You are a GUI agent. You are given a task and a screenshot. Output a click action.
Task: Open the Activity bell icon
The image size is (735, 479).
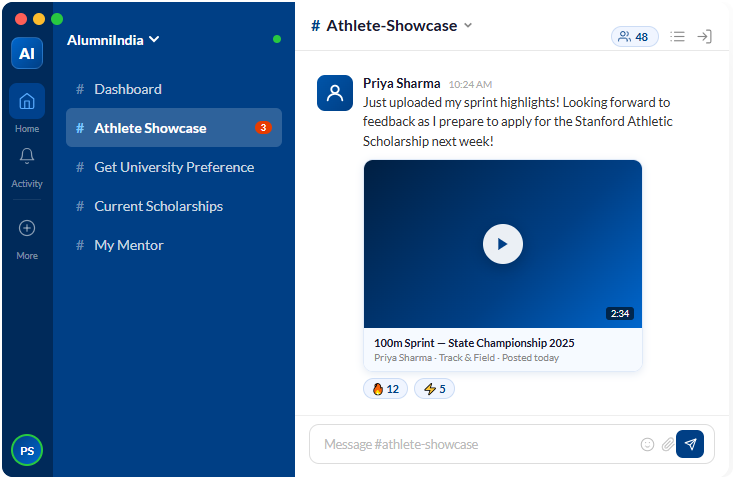[27, 157]
